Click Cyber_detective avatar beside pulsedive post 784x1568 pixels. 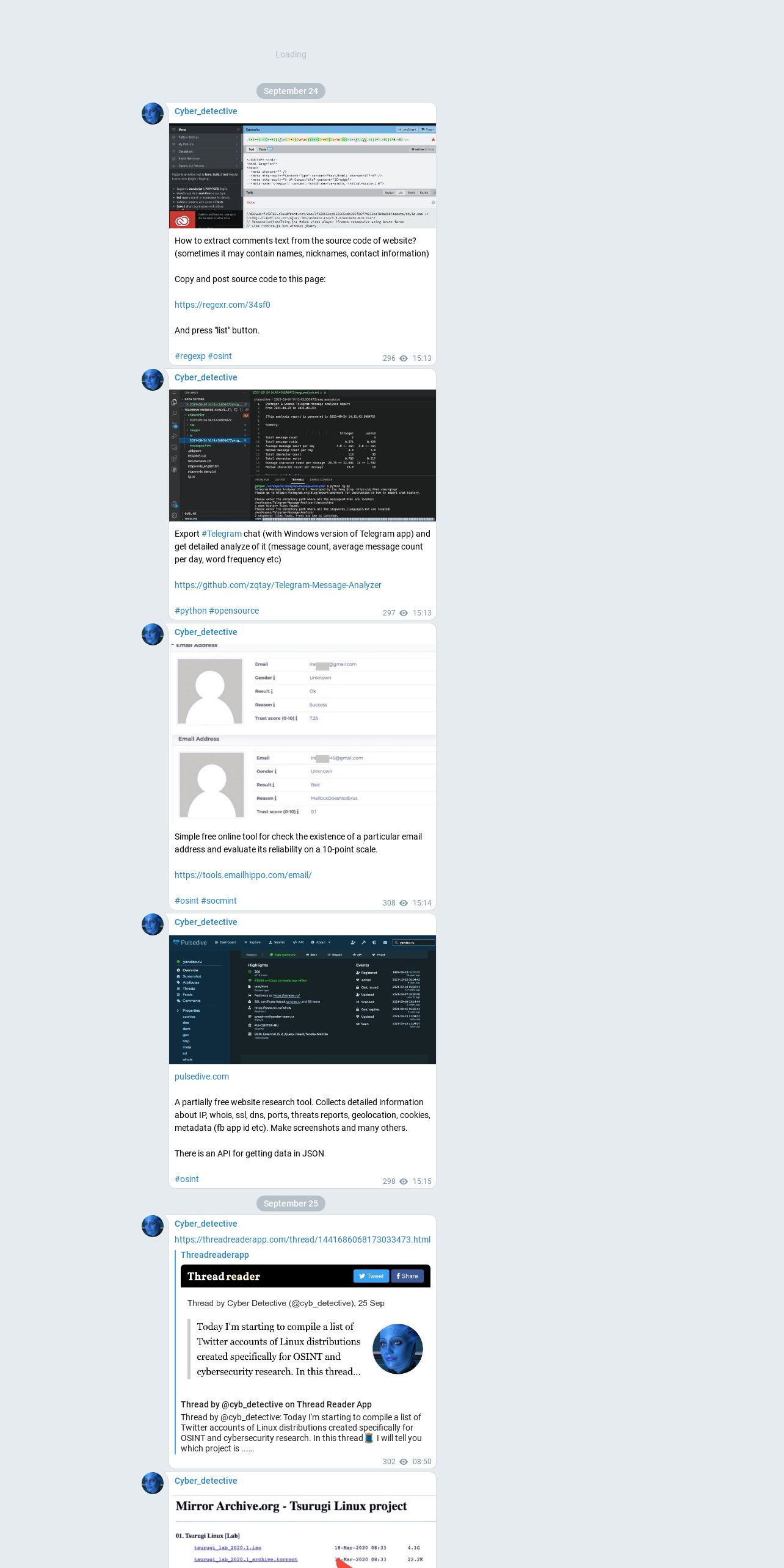click(x=153, y=924)
